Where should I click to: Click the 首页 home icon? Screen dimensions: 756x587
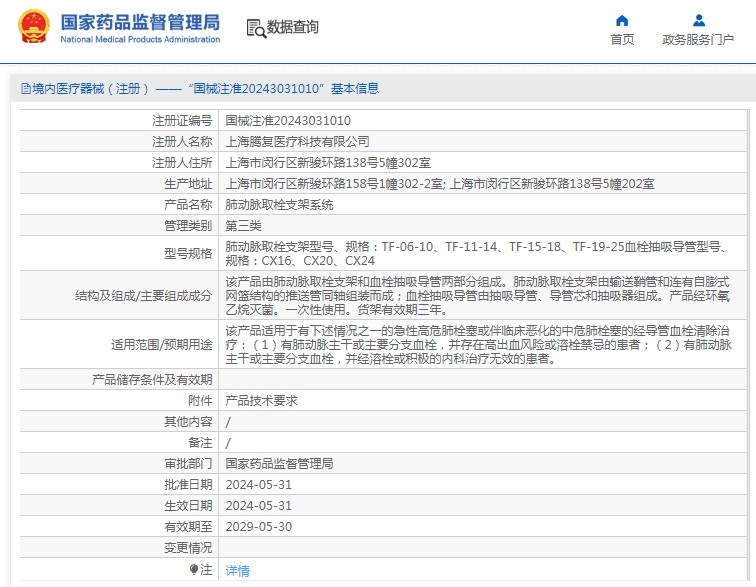pyautogui.click(x=622, y=21)
